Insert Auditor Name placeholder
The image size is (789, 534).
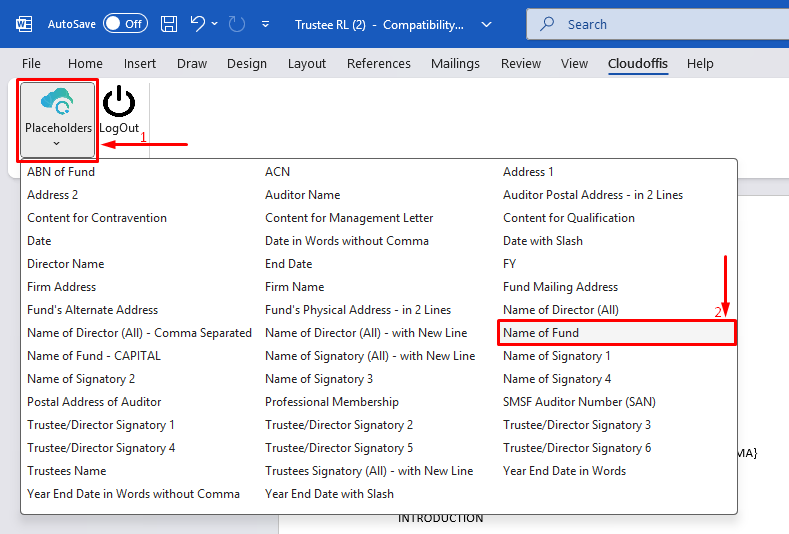pos(302,195)
